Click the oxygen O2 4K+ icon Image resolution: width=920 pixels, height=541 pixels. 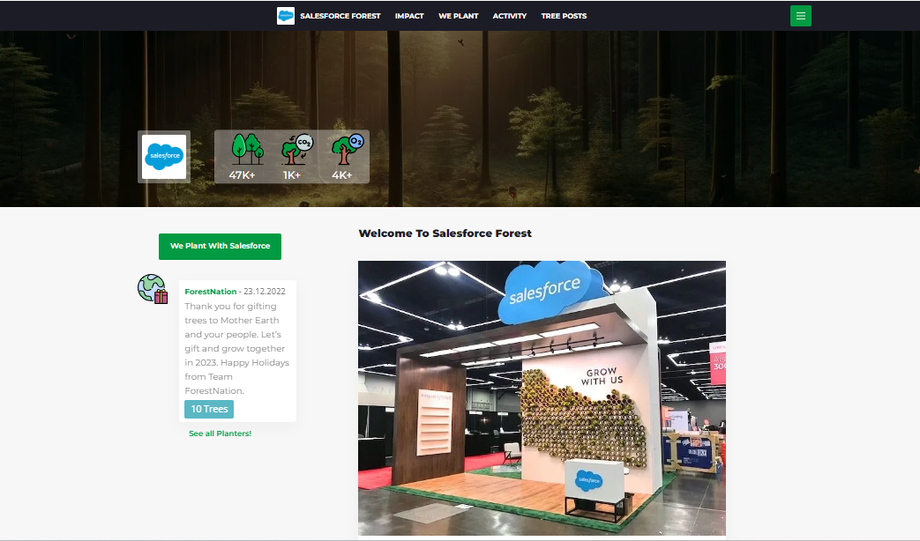click(x=347, y=149)
